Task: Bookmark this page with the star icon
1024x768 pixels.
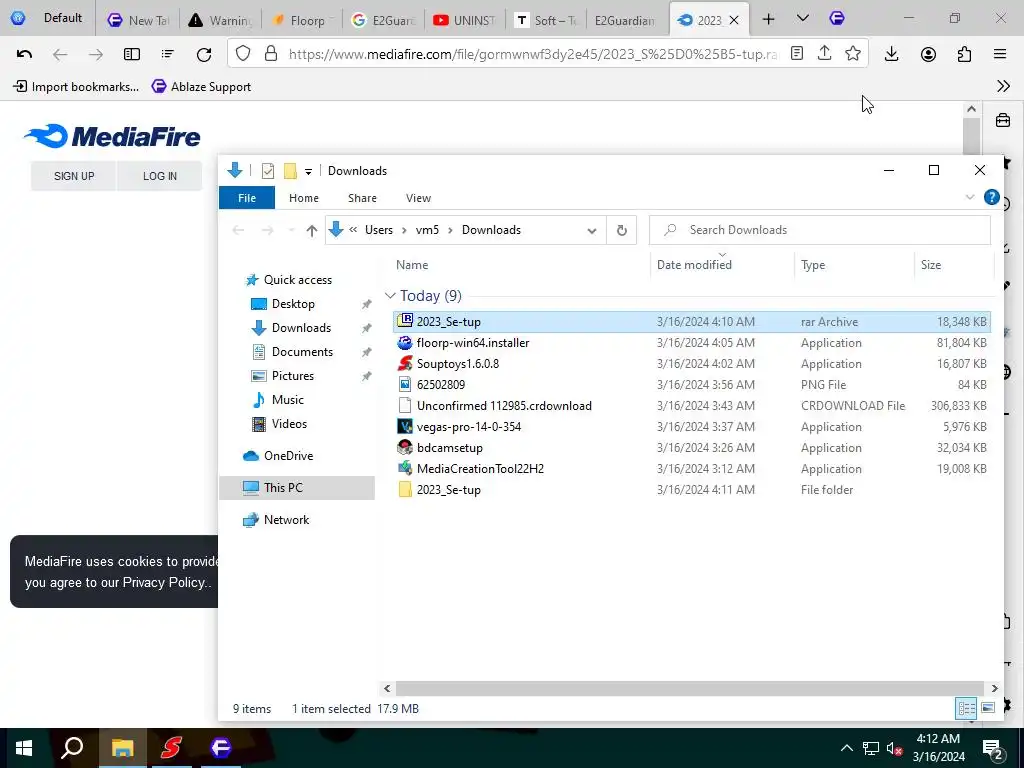Action: pos(853,54)
